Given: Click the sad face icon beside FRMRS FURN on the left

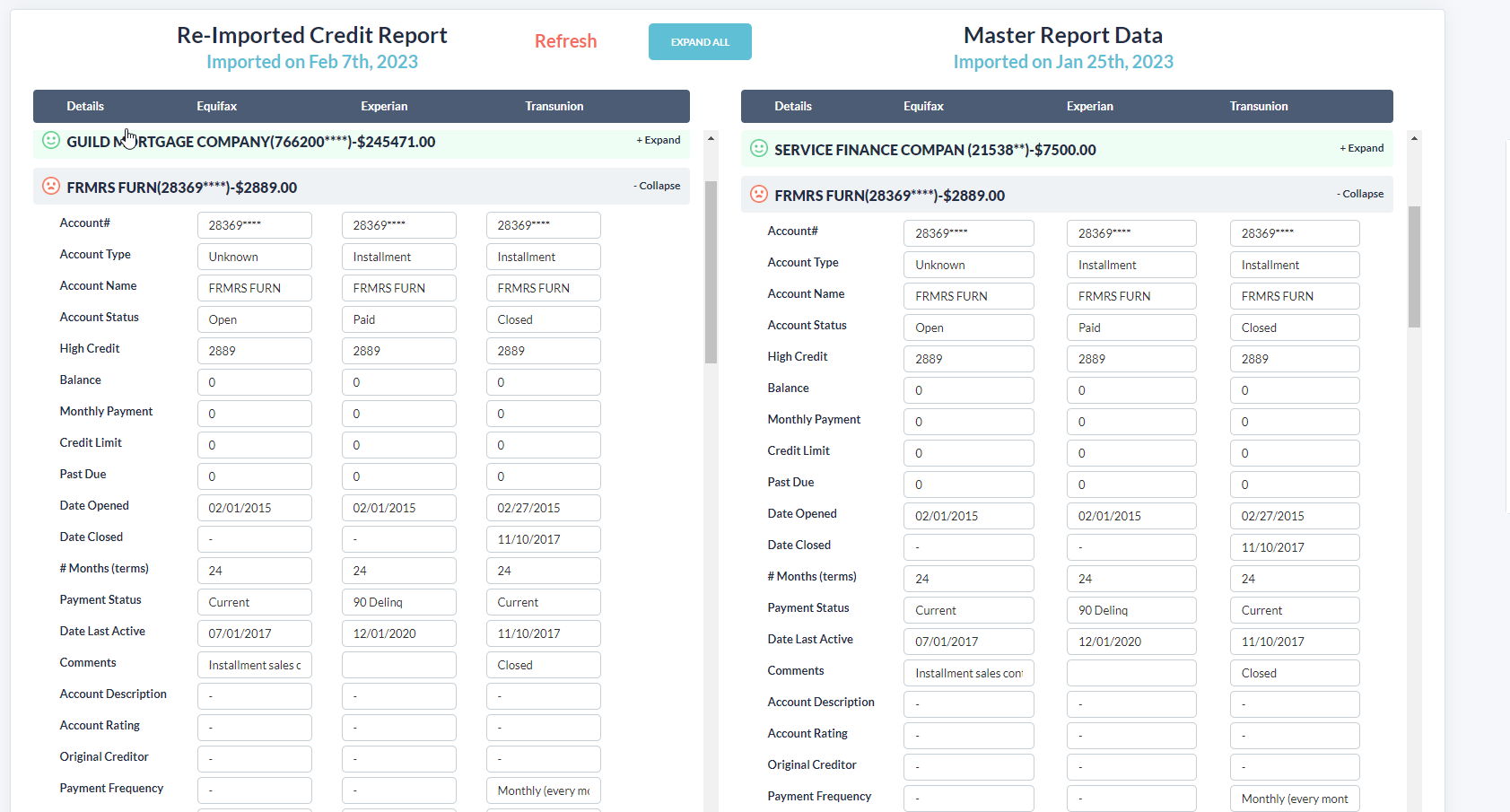Looking at the screenshot, I should 50,187.
